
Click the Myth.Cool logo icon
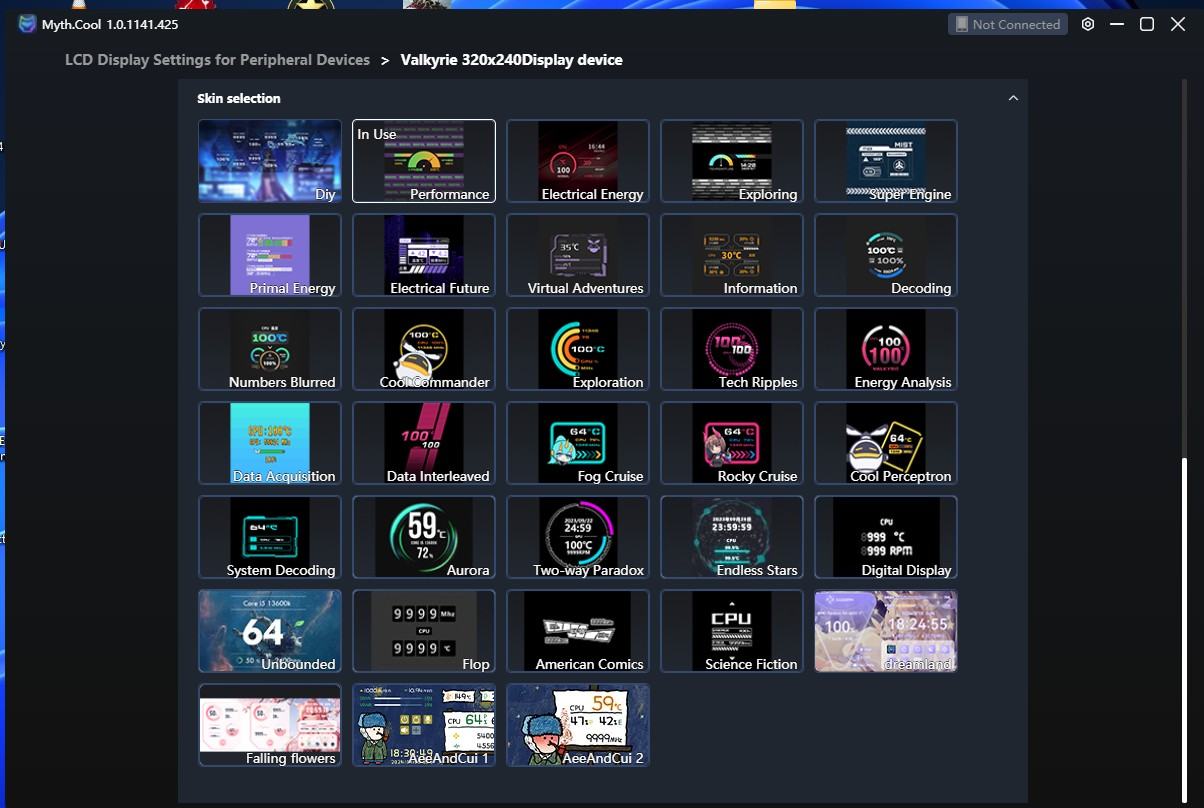(26, 24)
